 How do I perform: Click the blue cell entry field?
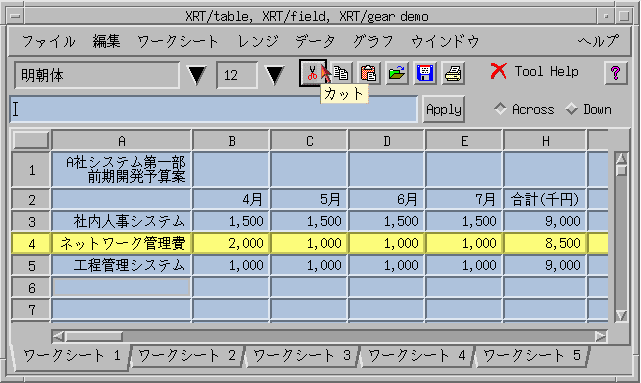(213, 109)
